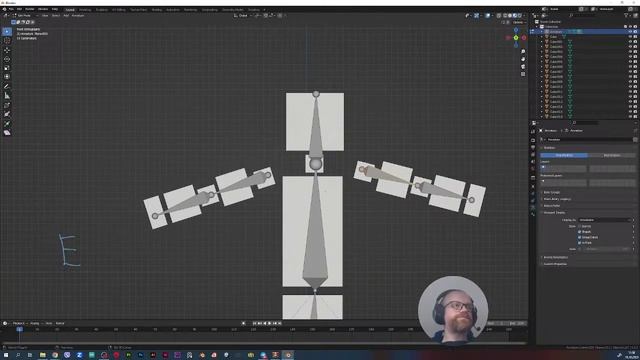Open the Playback menu in the timeline
The height and width of the screenshot is (360, 640).
point(19,323)
